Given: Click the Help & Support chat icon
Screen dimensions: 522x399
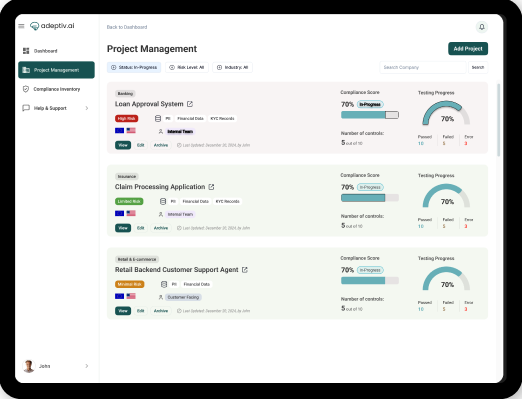Looking at the screenshot, I should click(26, 108).
